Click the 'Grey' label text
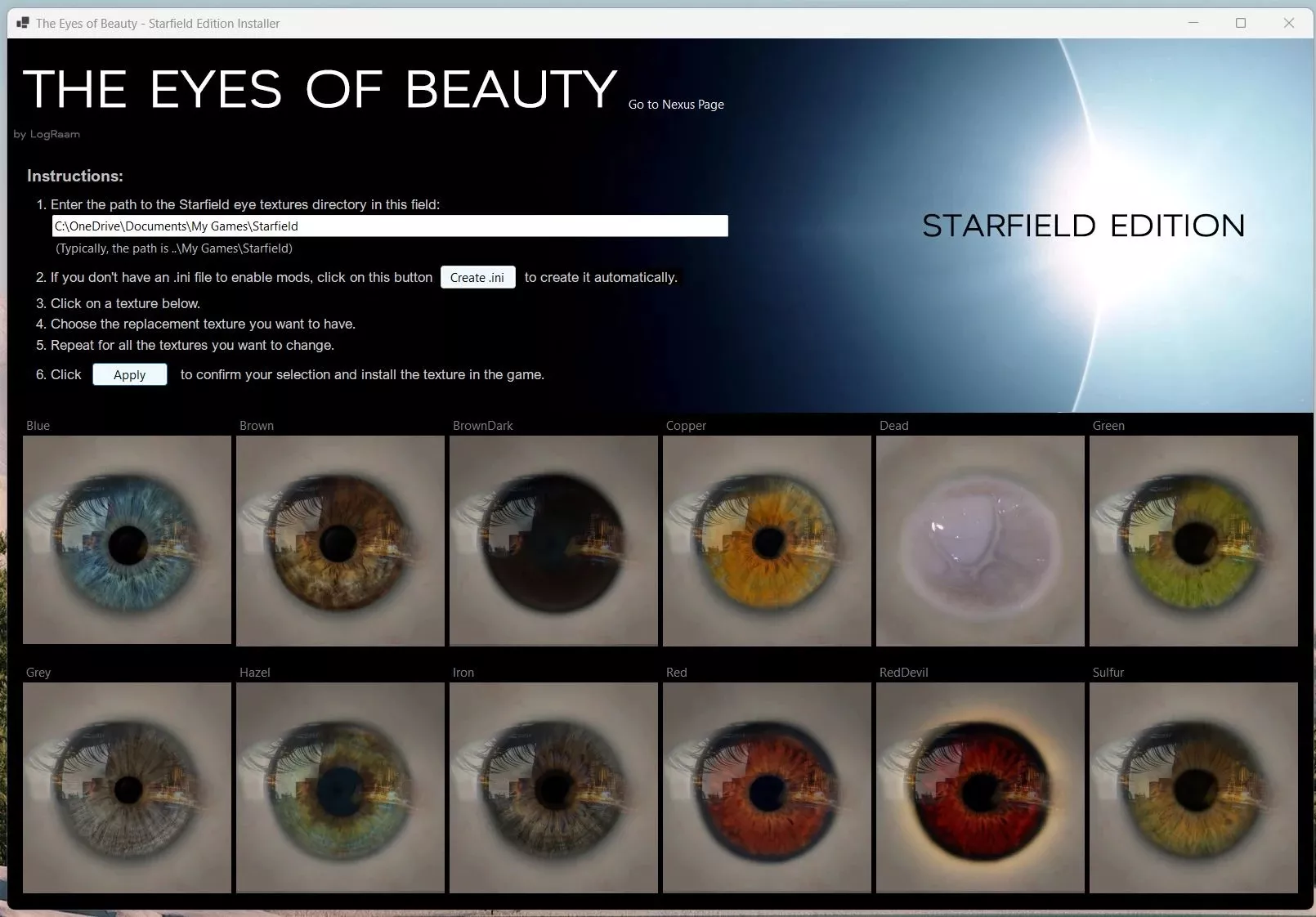 38,673
